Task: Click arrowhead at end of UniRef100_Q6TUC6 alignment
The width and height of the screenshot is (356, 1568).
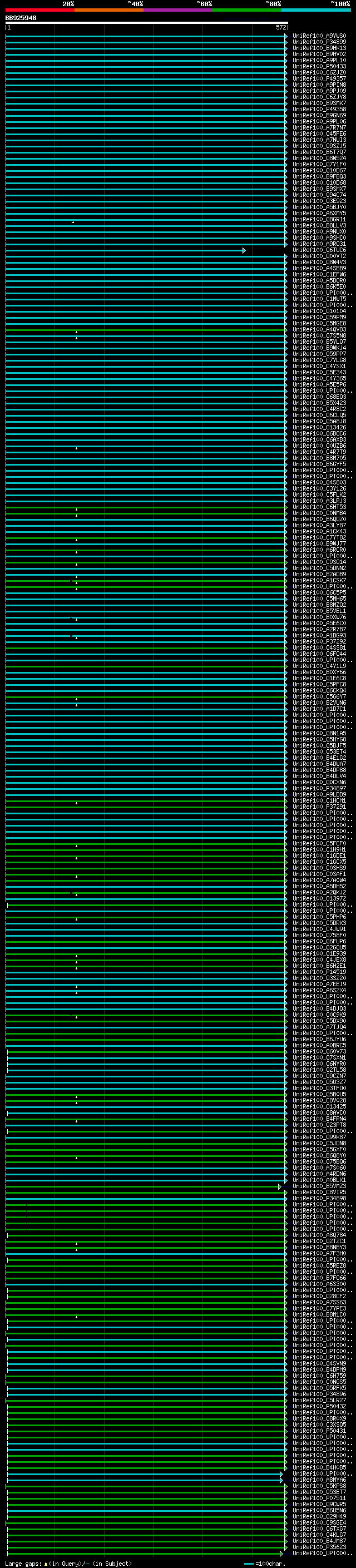Action: click(x=244, y=251)
